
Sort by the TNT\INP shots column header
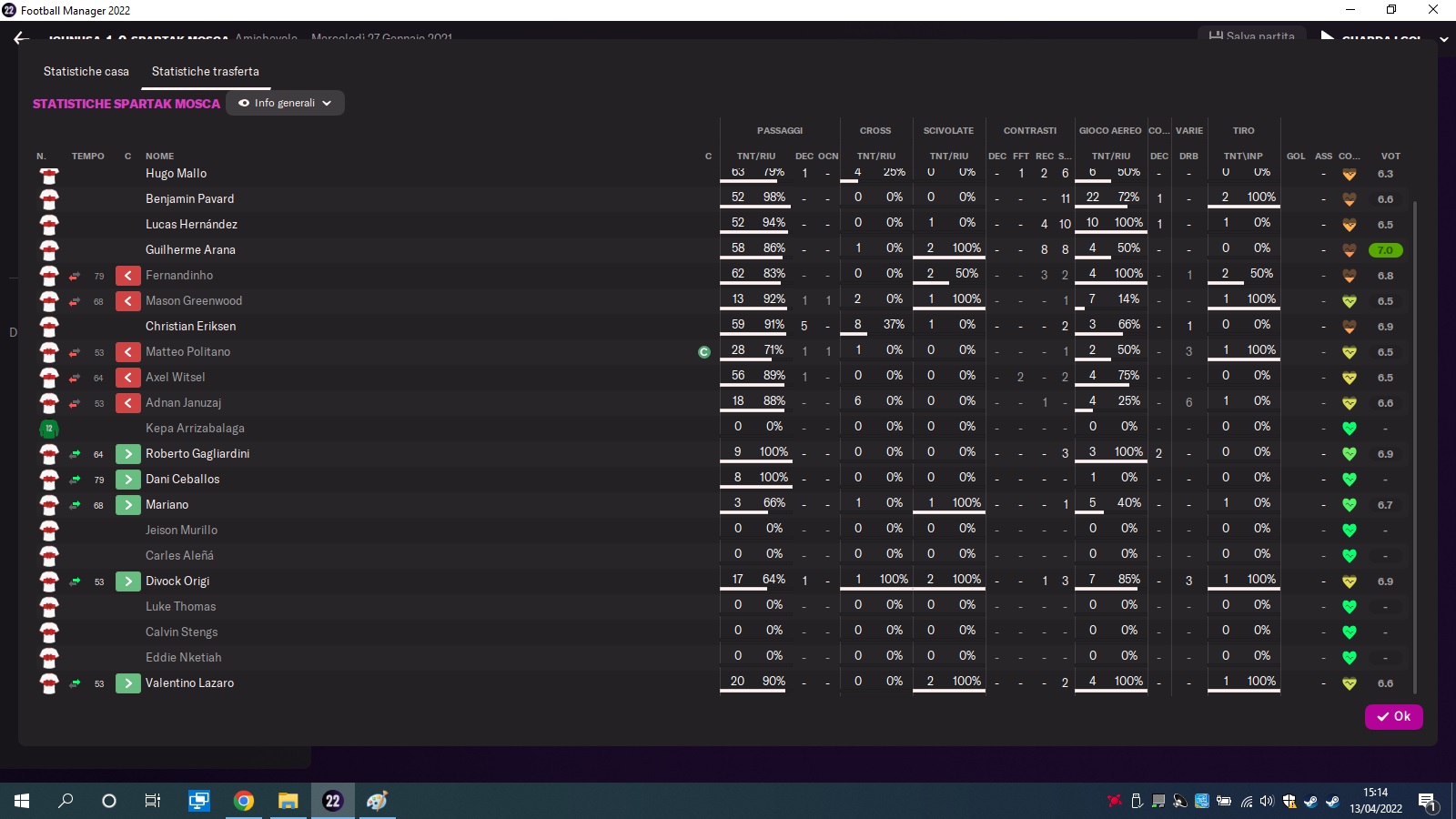tap(1243, 157)
